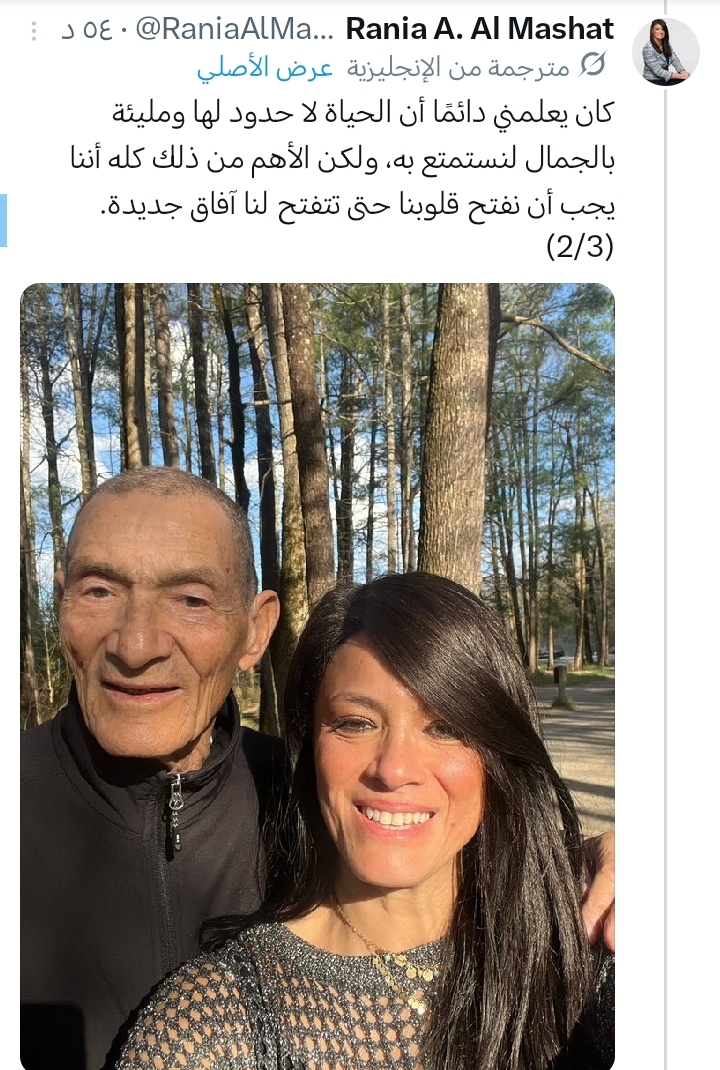Open the three-dot more options menu

[x=33, y=31]
